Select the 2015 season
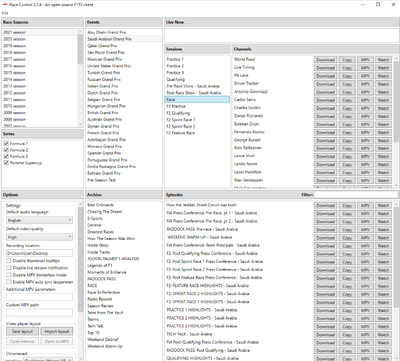 40,73
